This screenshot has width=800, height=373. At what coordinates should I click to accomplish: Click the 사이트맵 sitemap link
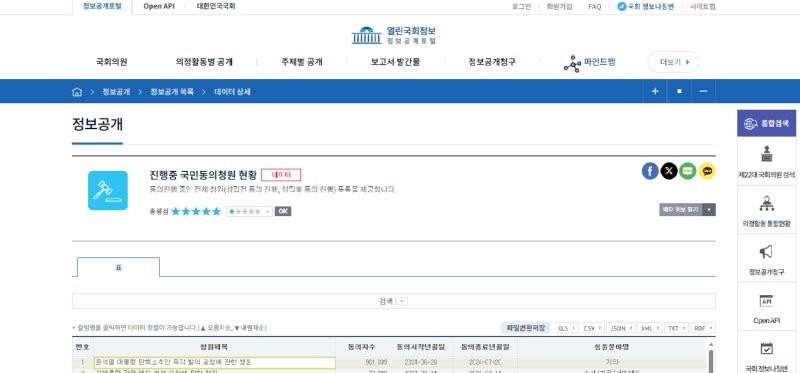tap(703, 7)
